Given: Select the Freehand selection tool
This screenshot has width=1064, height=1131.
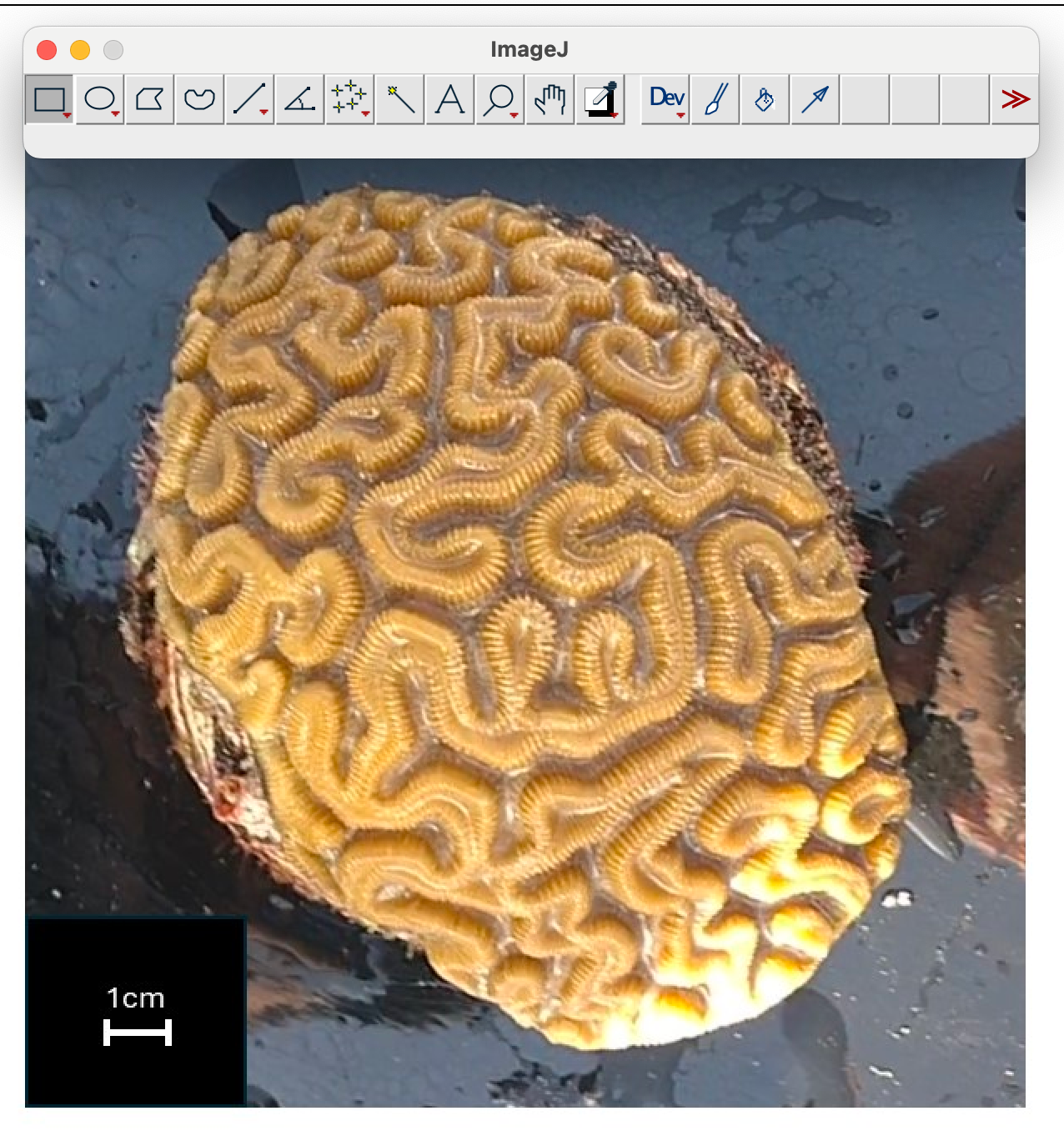Looking at the screenshot, I should point(198,98).
